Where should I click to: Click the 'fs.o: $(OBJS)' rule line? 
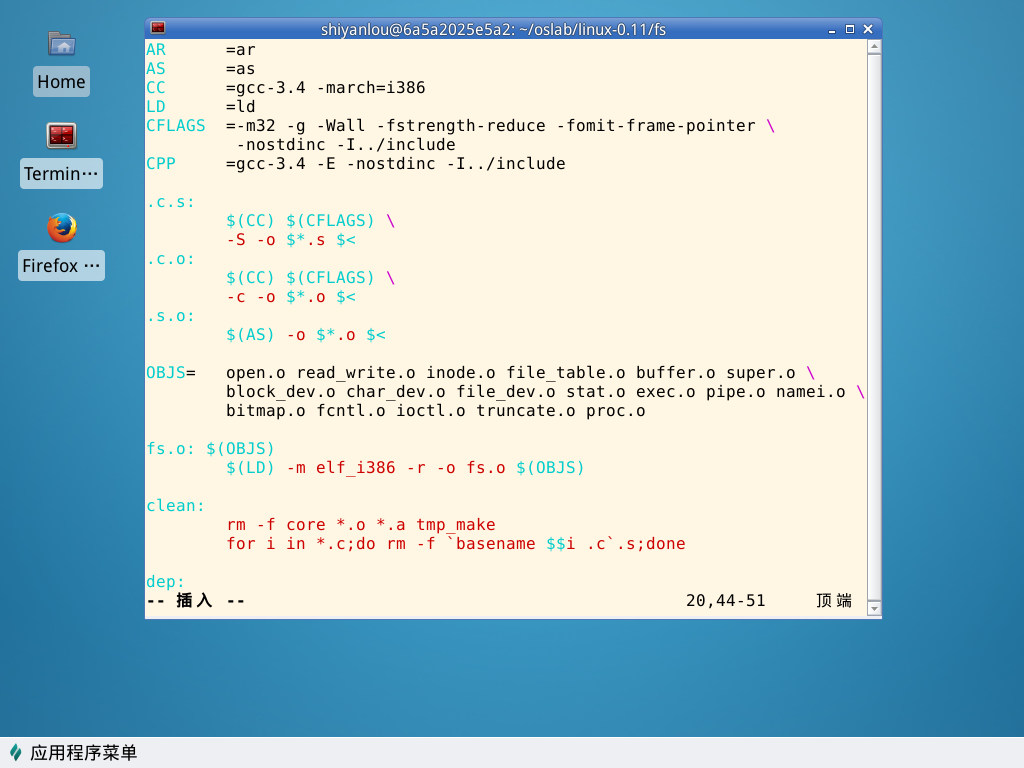[x=210, y=449]
